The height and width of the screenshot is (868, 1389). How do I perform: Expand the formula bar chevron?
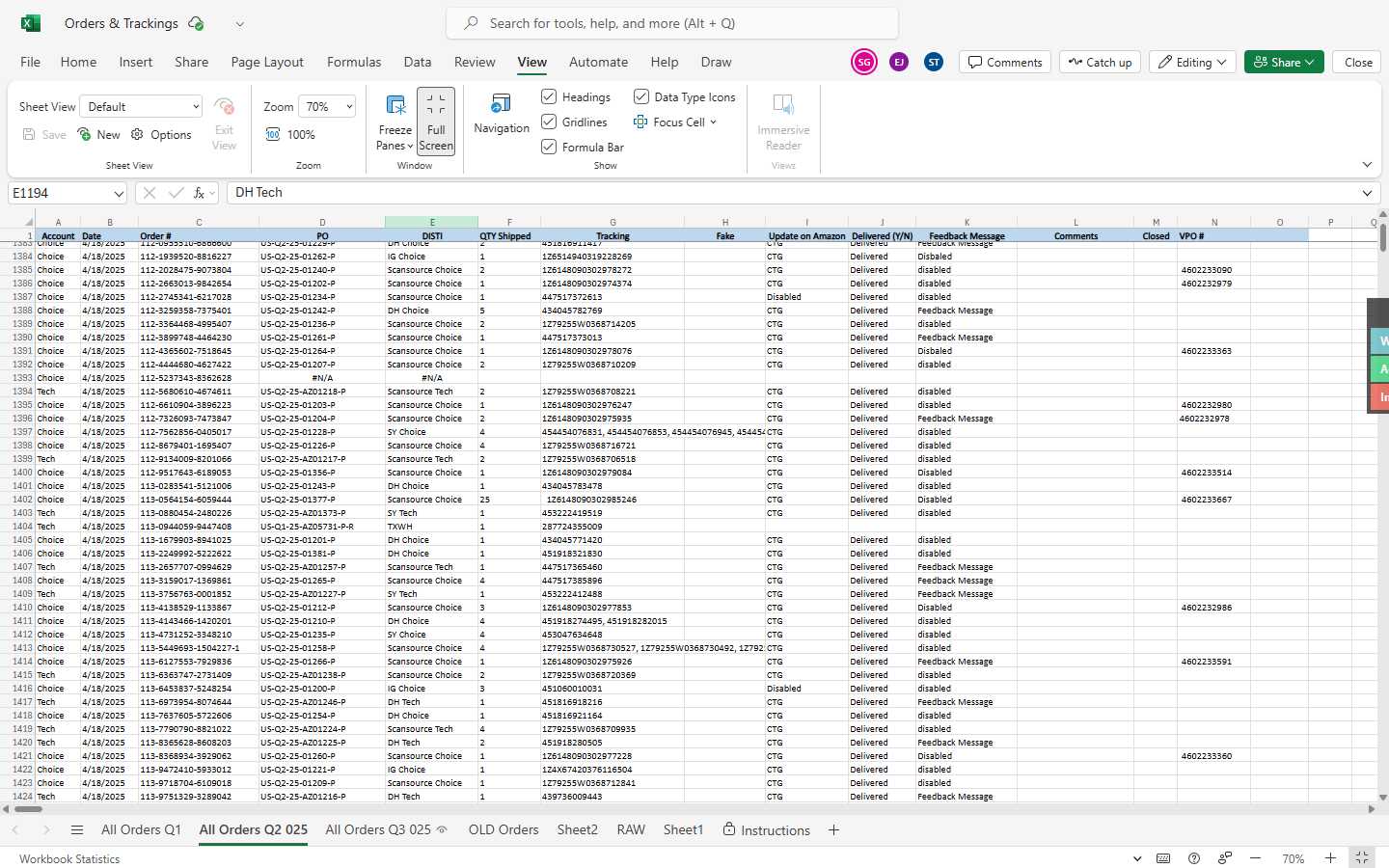tap(1367, 193)
